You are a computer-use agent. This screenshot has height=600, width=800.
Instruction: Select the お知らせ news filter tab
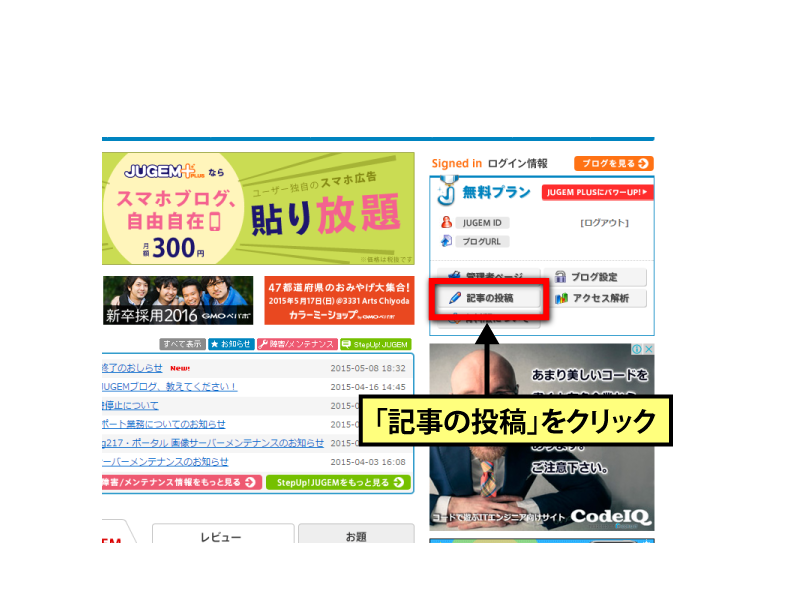coord(231,344)
